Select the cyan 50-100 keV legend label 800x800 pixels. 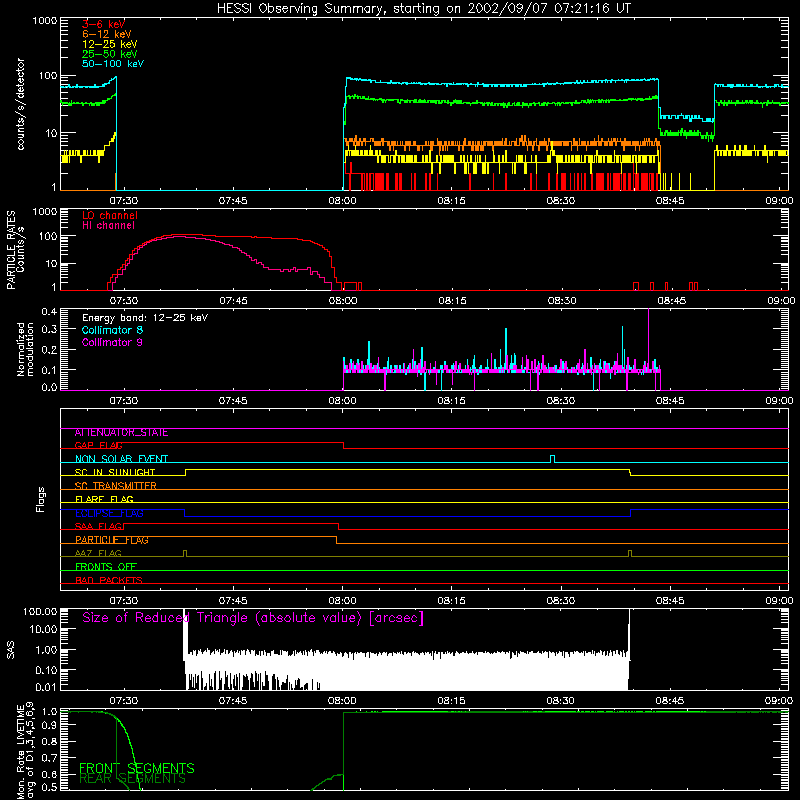pyautogui.click(x=113, y=64)
